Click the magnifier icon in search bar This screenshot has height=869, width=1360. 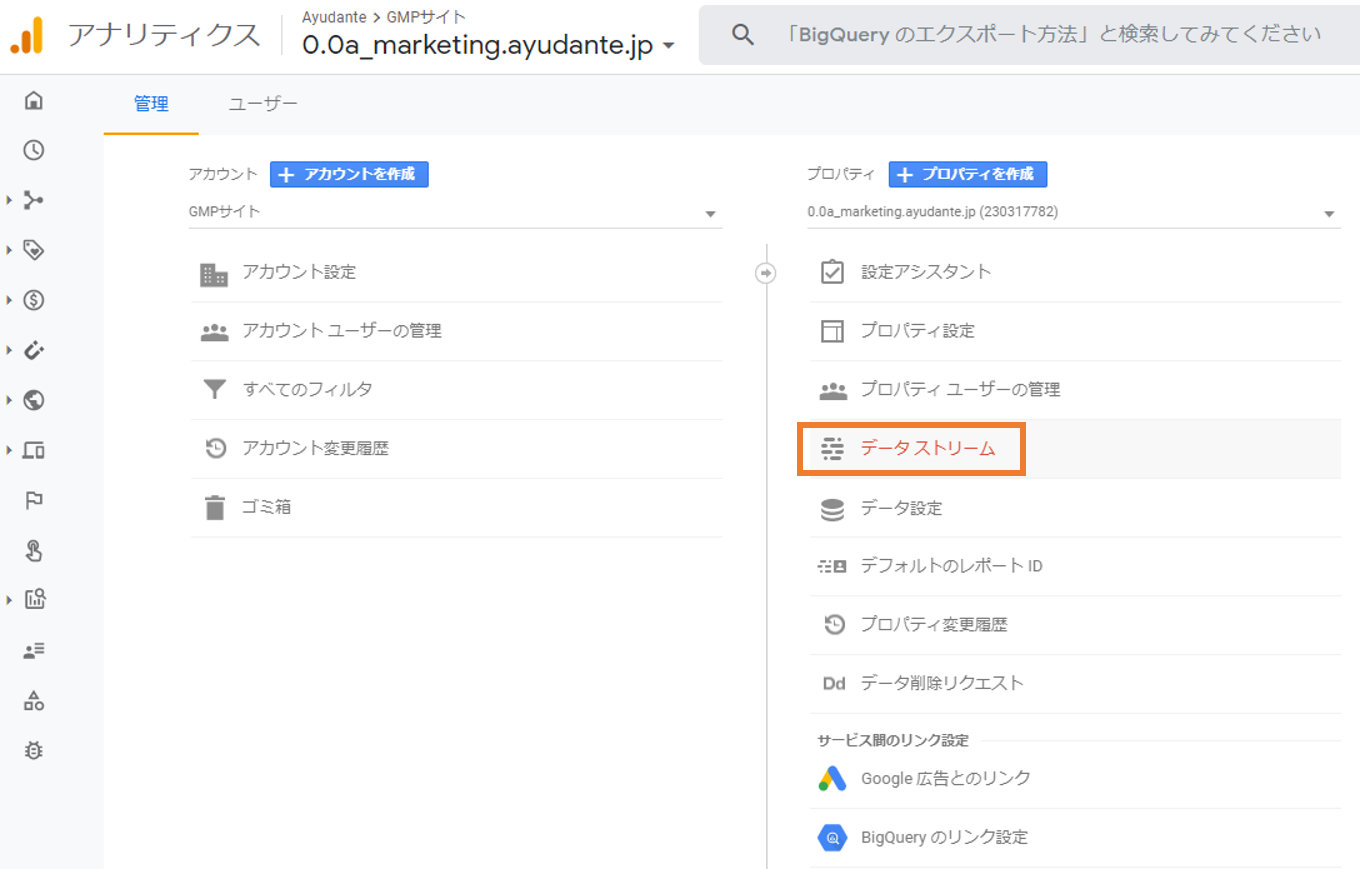point(742,35)
